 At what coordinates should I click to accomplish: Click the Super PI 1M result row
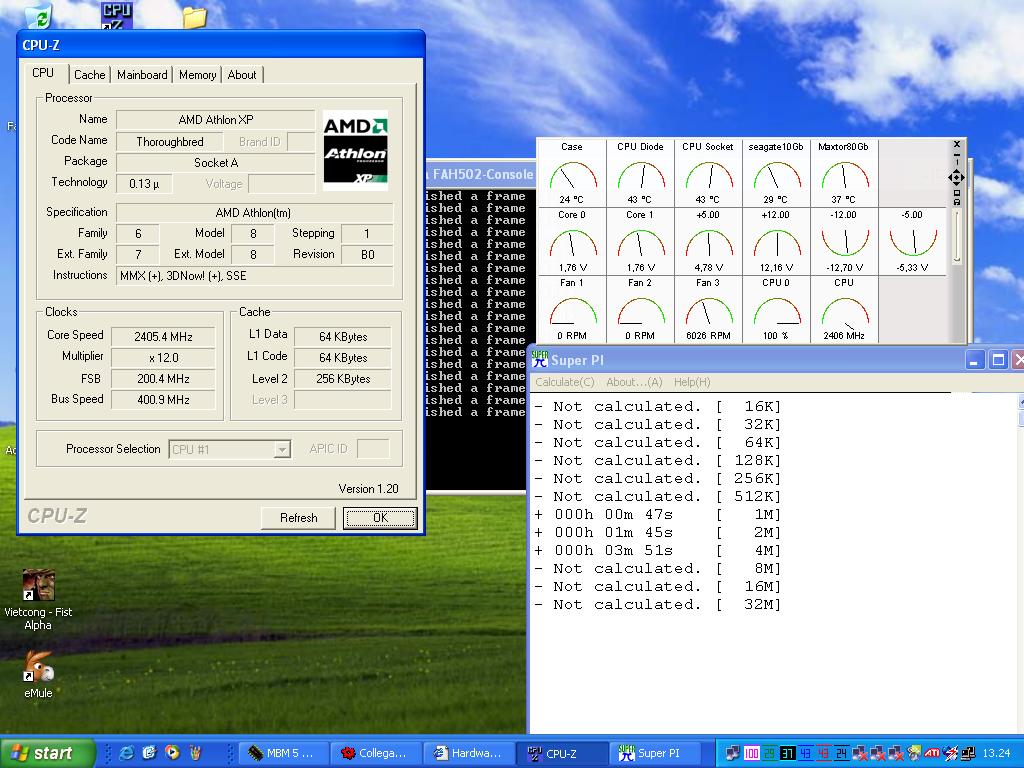coord(658,515)
